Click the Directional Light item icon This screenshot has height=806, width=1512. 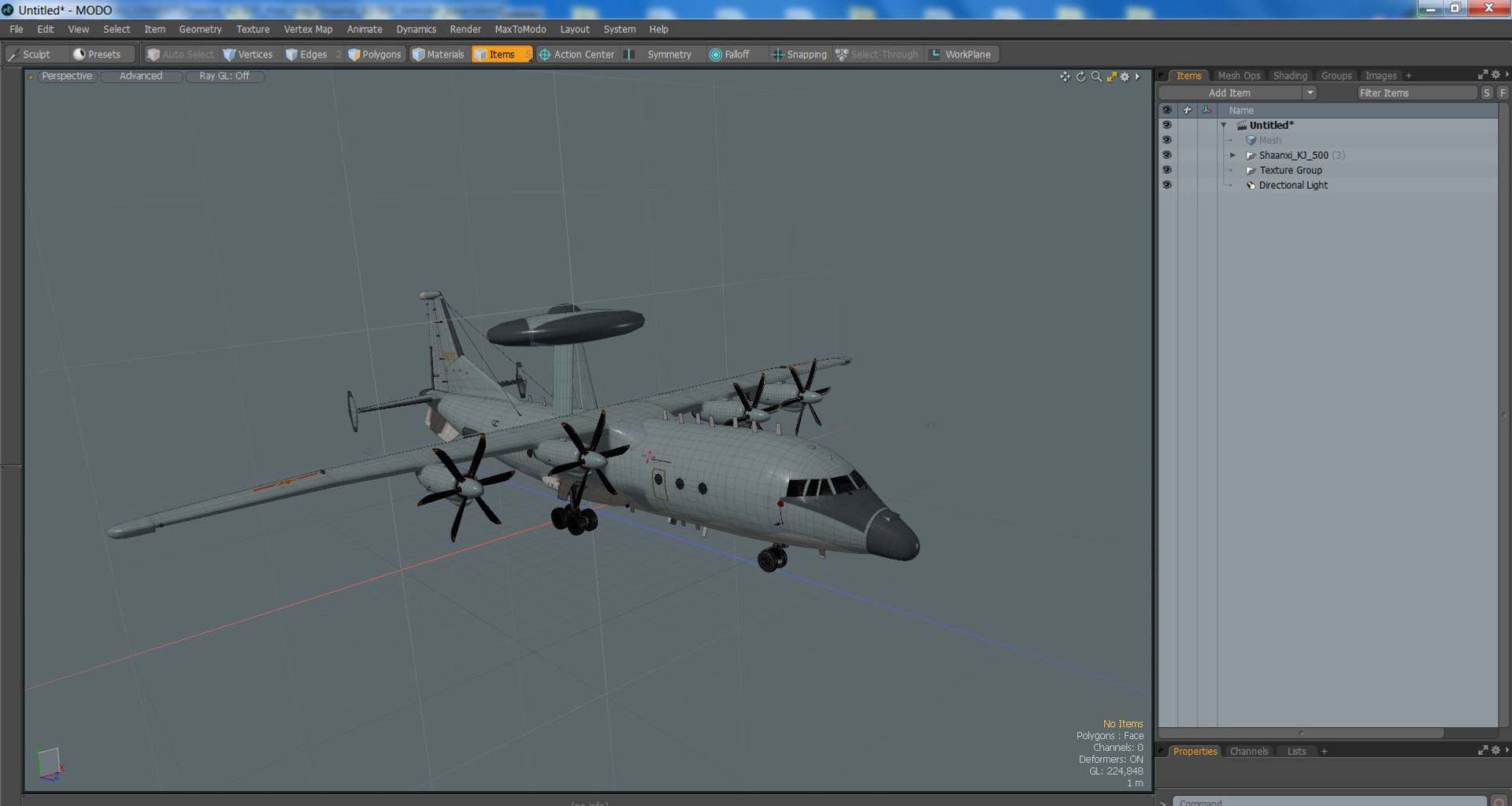pos(1251,185)
